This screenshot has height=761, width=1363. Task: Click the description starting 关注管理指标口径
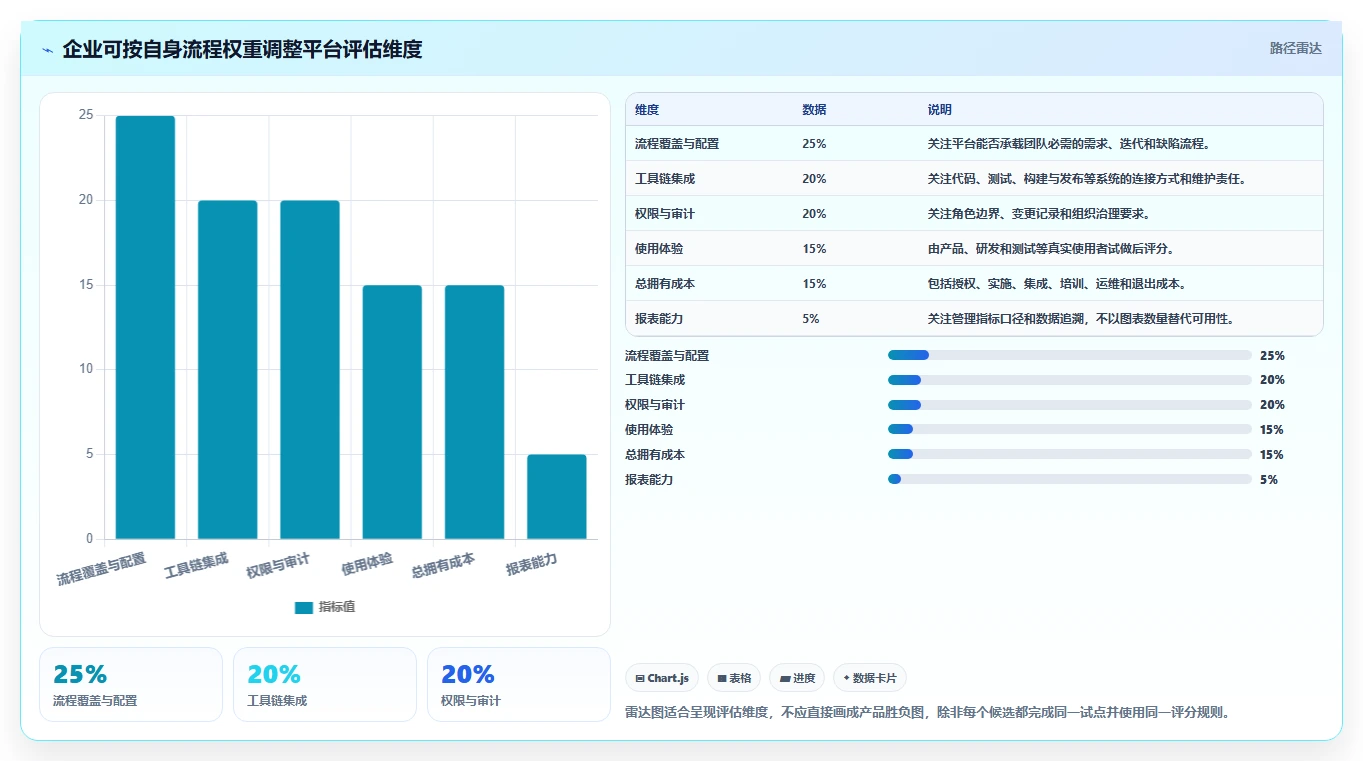click(x=1080, y=319)
